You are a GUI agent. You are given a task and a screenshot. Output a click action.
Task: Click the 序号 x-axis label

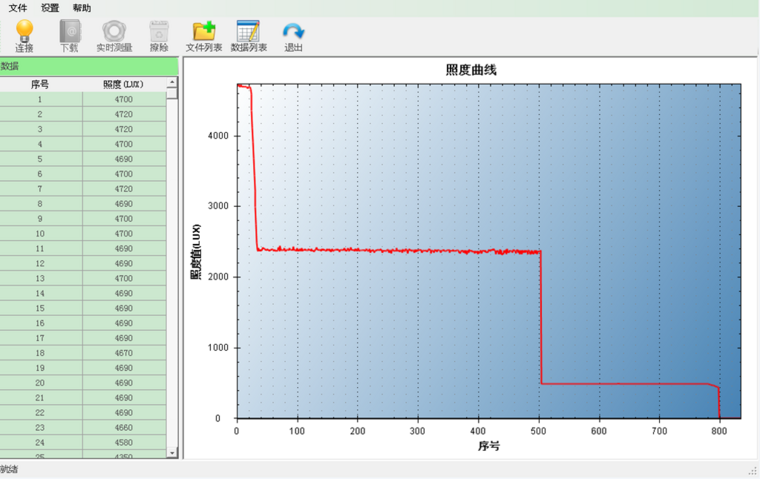tap(489, 446)
